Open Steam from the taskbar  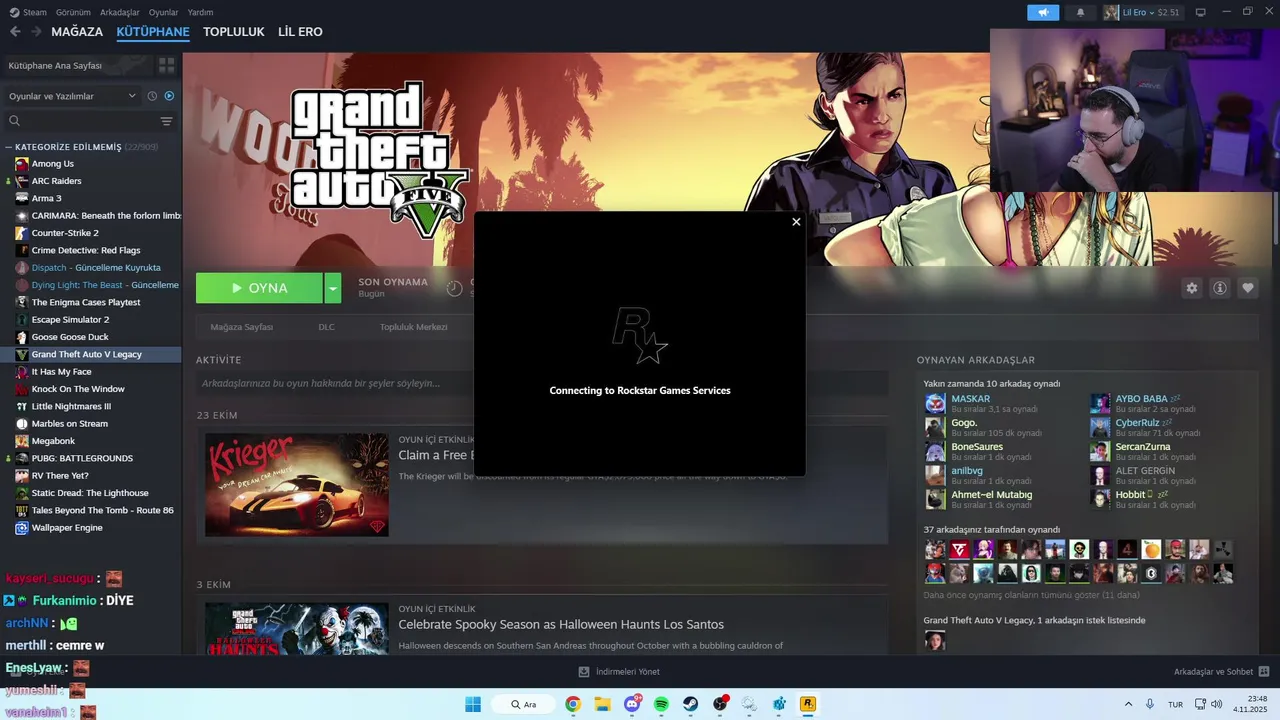(691, 704)
